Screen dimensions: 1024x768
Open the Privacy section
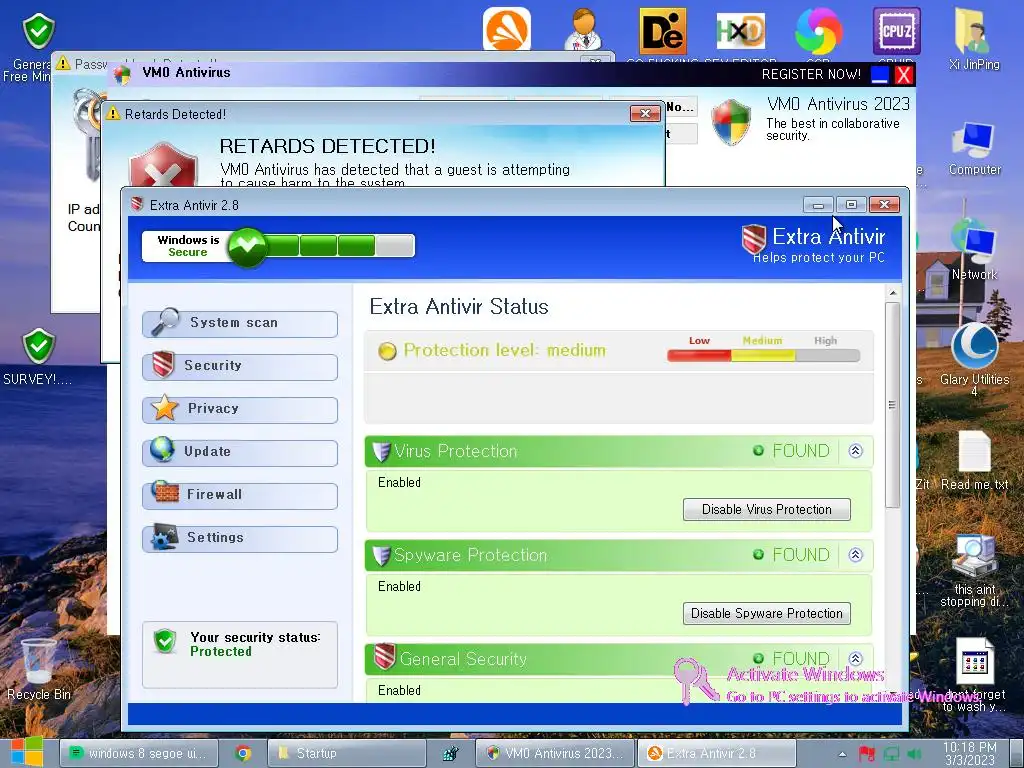tap(240, 409)
